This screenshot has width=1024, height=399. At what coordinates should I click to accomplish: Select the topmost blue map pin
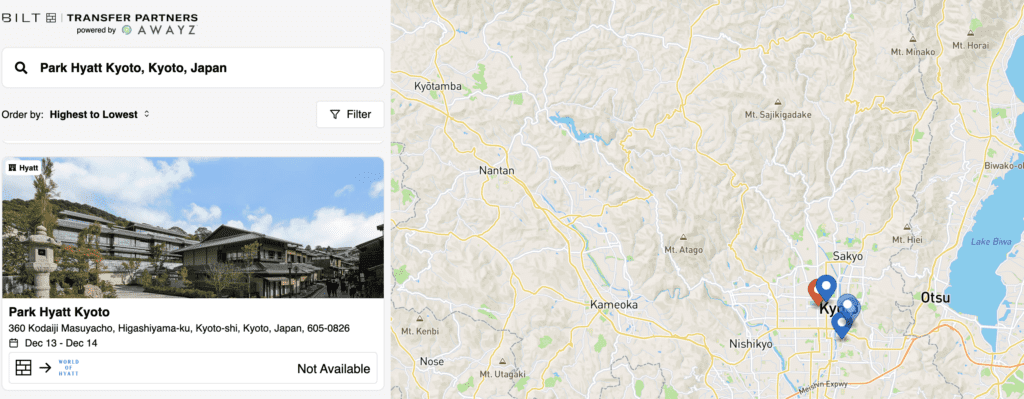pyautogui.click(x=827, y=288)
